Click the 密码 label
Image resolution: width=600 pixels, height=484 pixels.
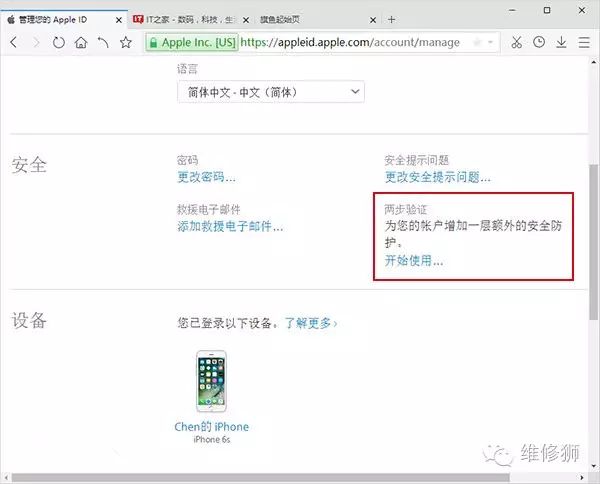pyautogui.click(x=188, y=160)
